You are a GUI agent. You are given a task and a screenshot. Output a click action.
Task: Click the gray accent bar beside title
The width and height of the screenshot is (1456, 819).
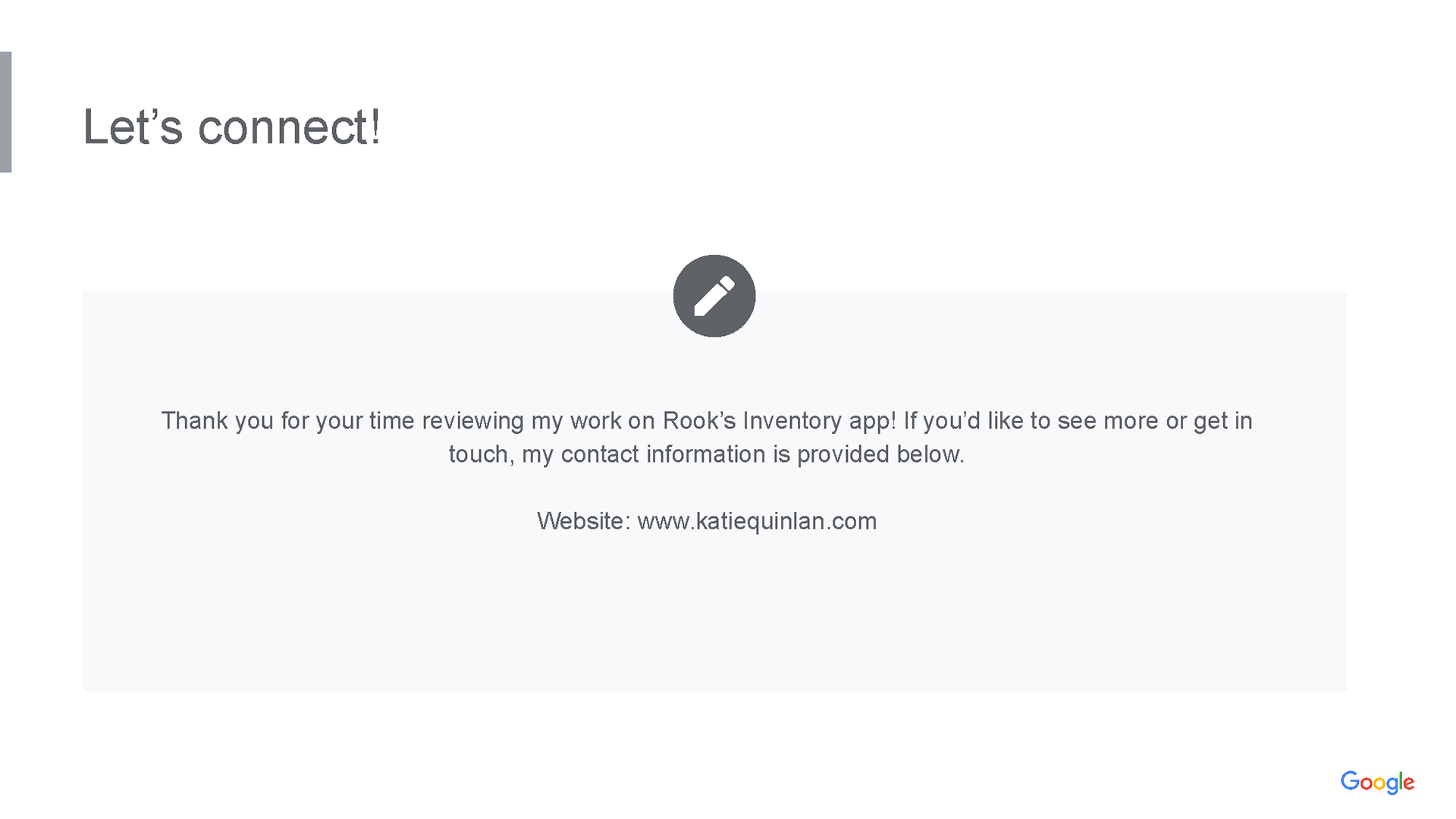click(x=5, y=111)
